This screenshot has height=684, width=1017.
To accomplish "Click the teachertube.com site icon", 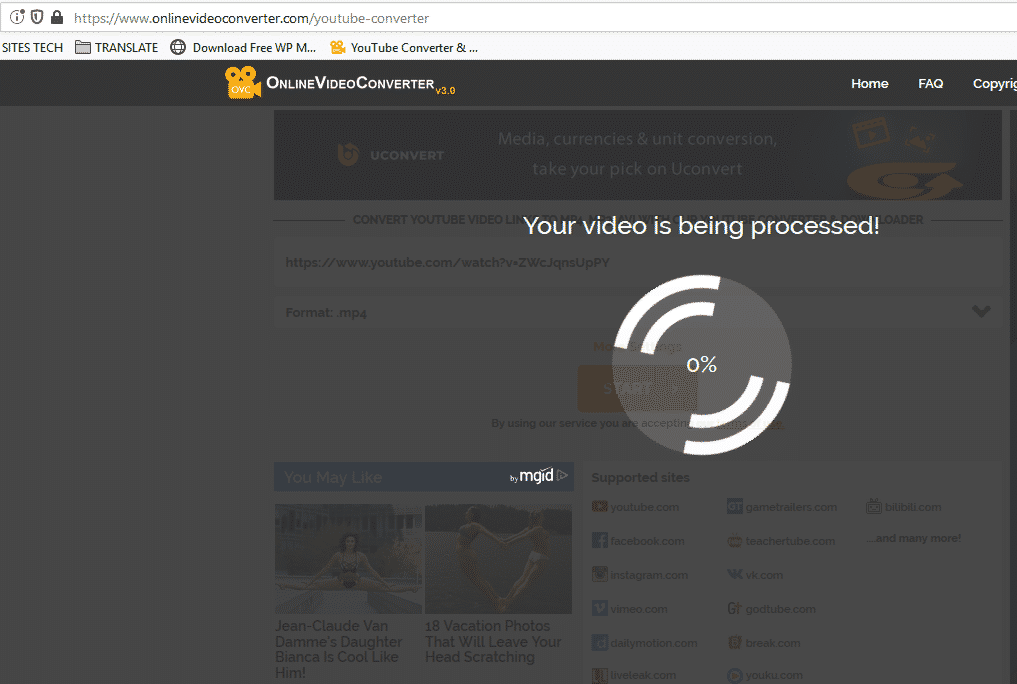I will click(x=734, y=541).
